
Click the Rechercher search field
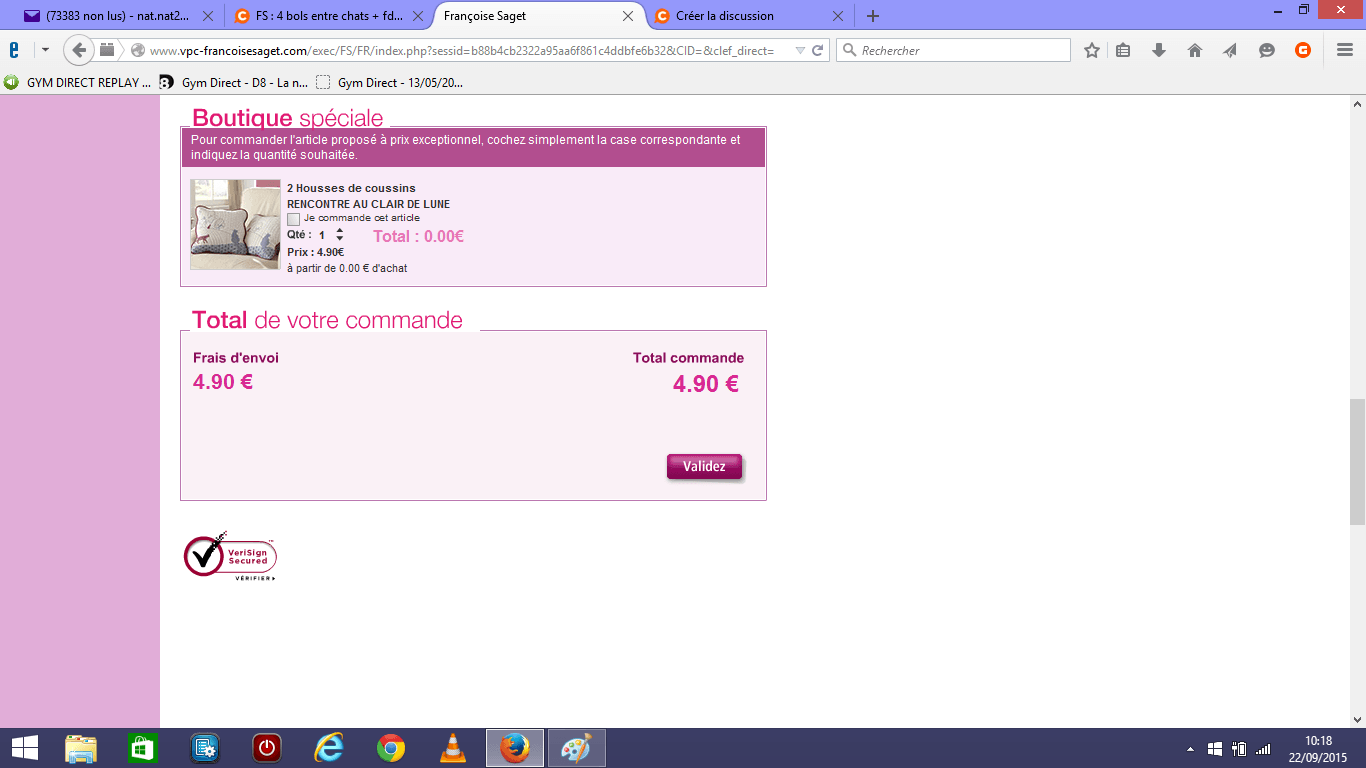coord(960,50)
